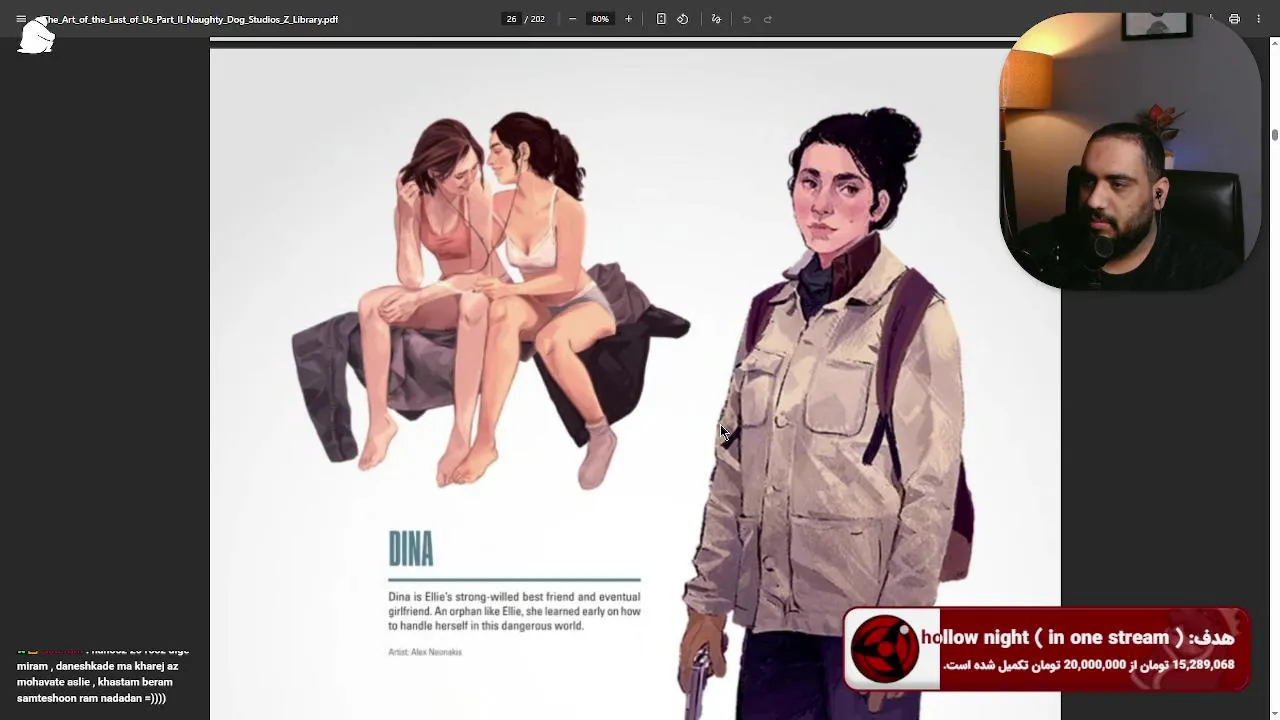This screenshot has height=720, width=1280.
Task: Click the Dina character description paragraph
Action: [514, 611]
